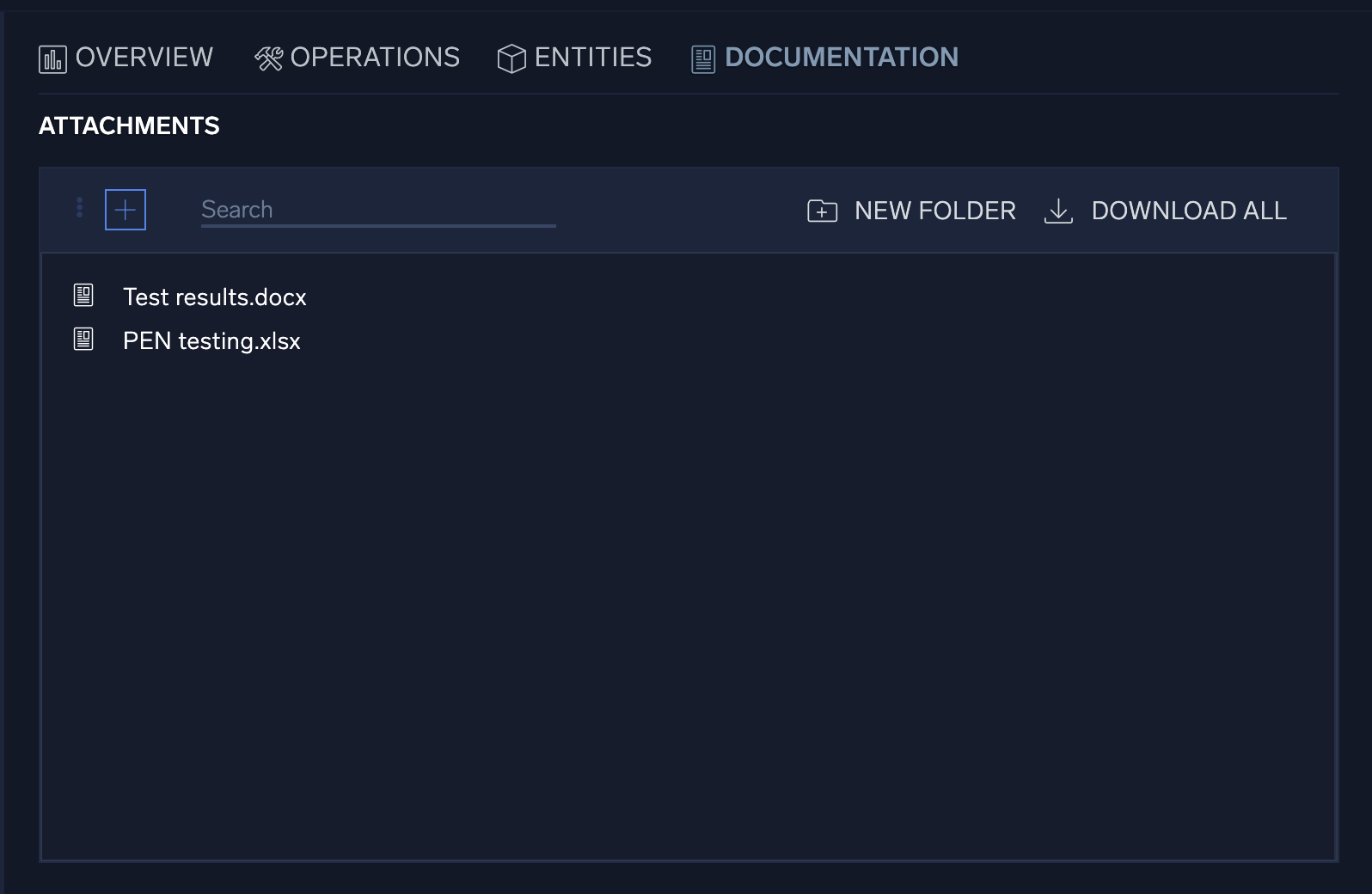1372x894 pixels.
Task: Create a folder via New Folder label
Action: click(934, 211)
